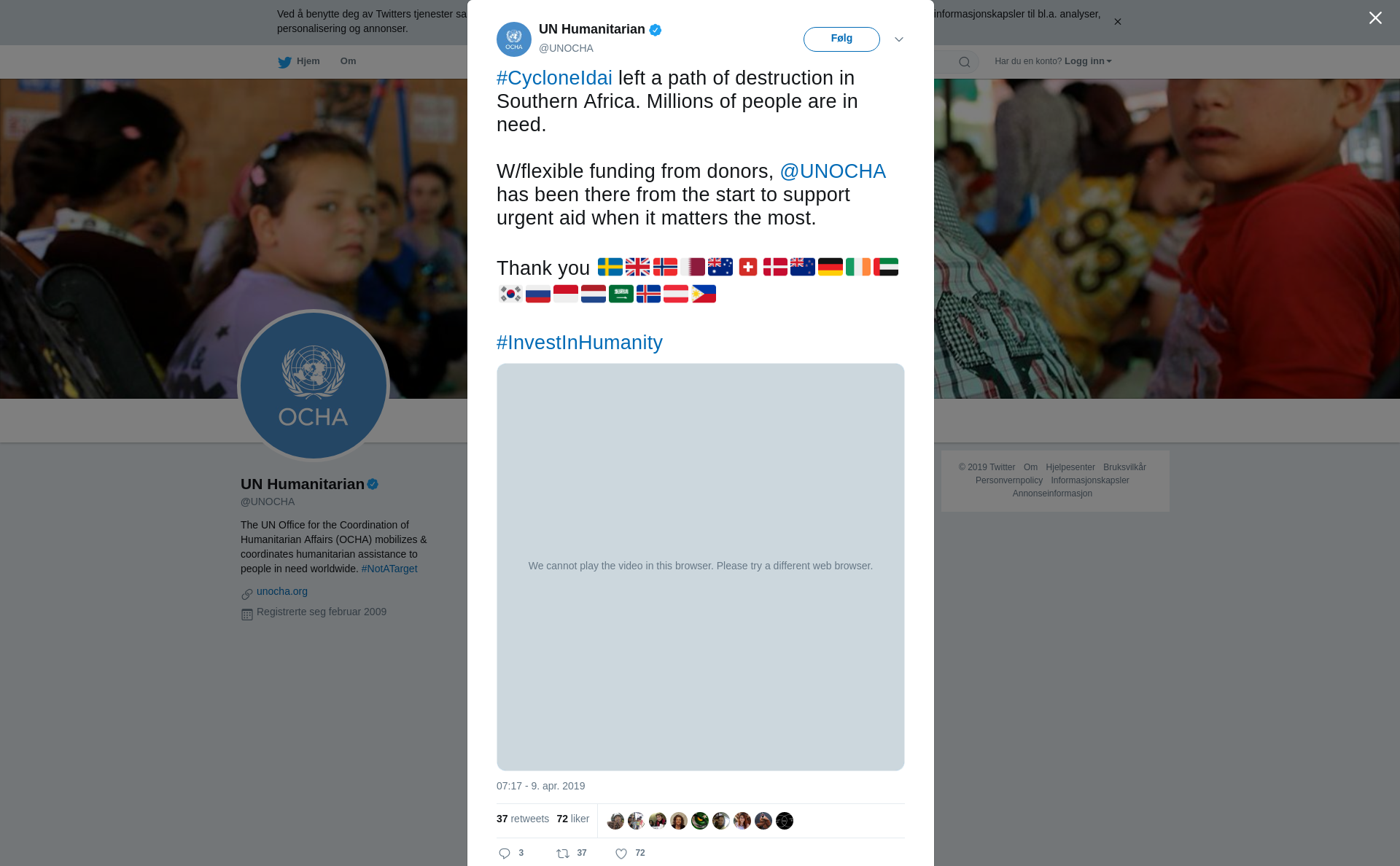1400x866 pixels.
Task: Open the Om menu item
Action: (x=348, y=61)
